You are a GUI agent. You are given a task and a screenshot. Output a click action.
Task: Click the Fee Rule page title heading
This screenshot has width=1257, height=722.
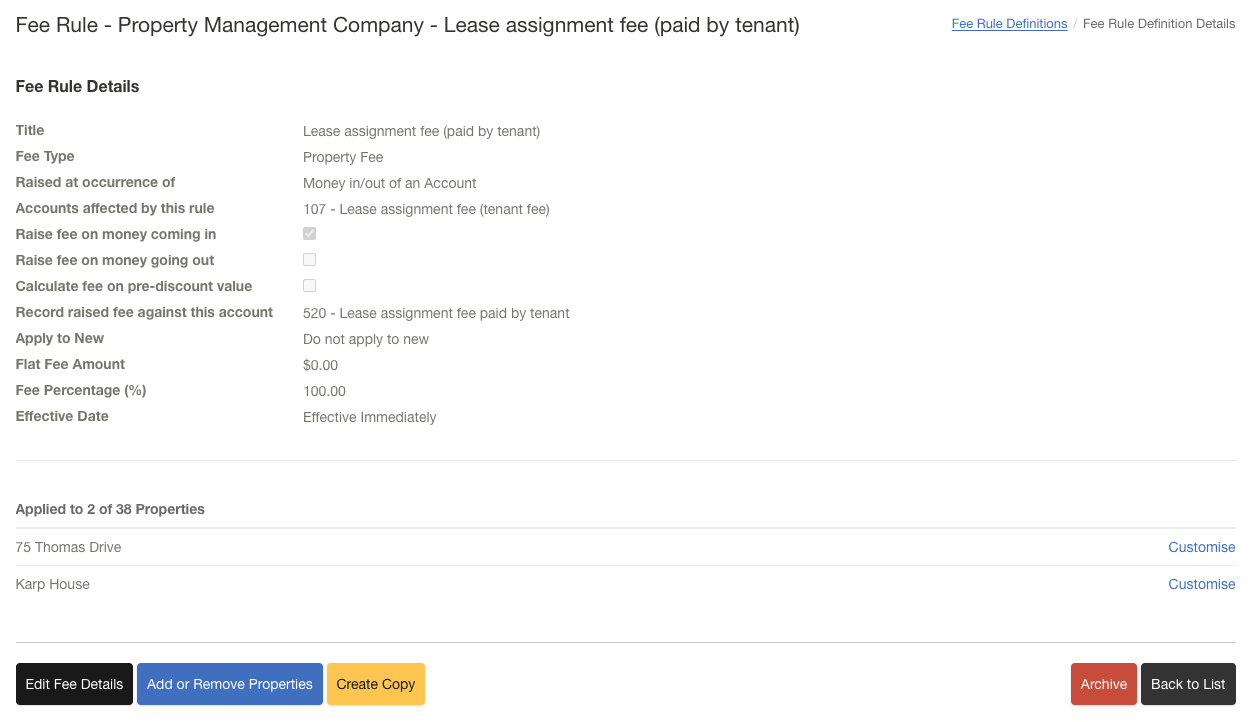click(x=407, y=26)
